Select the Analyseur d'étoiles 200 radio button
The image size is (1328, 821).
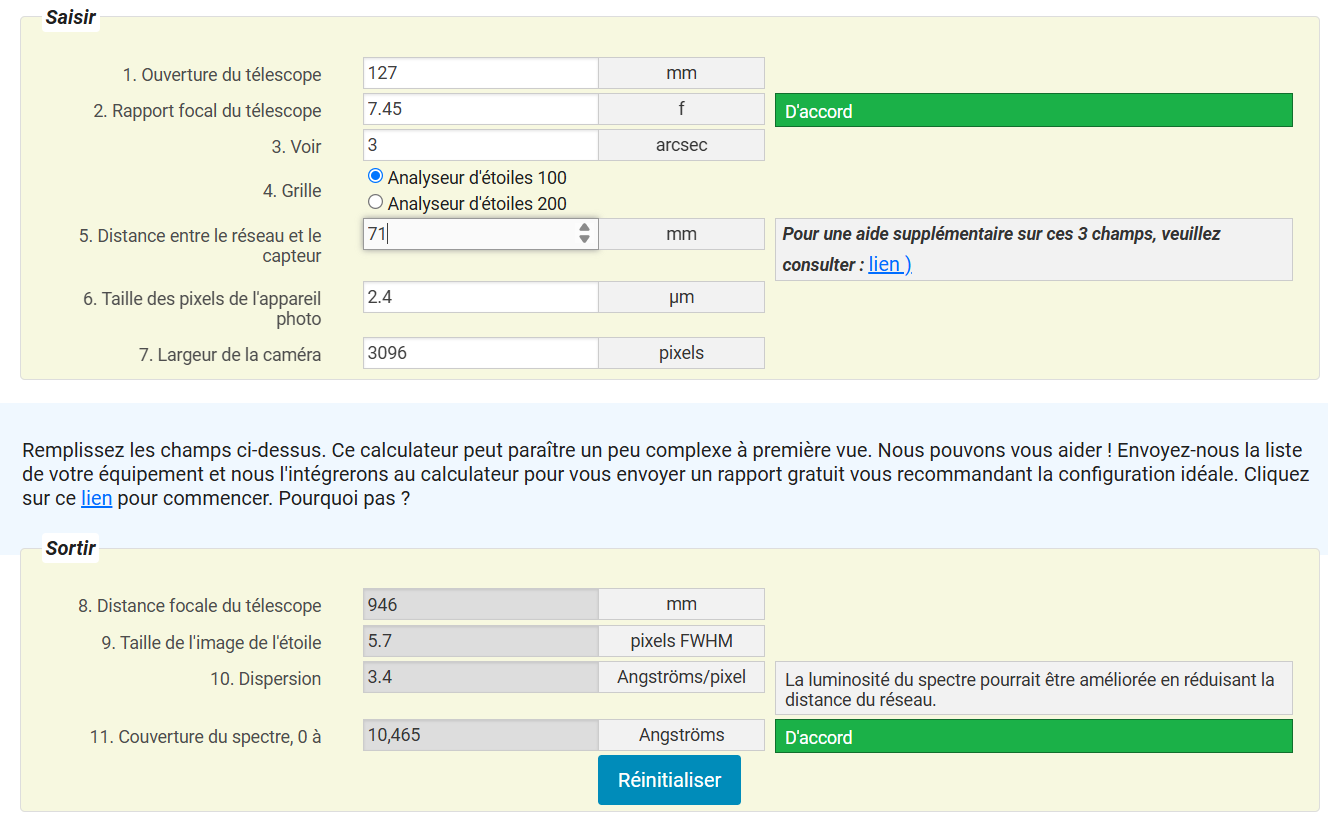click(376, 202)
